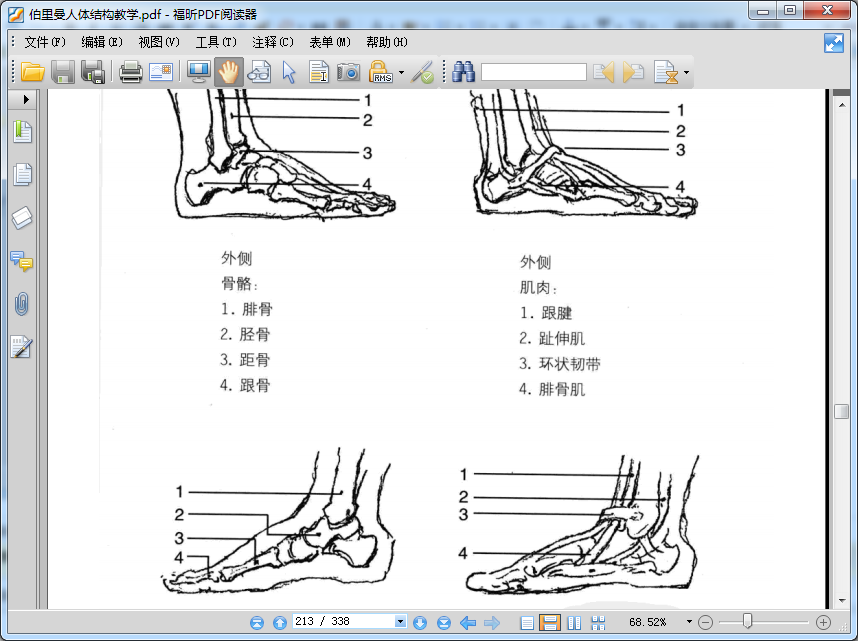Image resolution: width=858 pixels, height=641 pixels.
Task: Click the binoculars search icon
Action: click(463, 72)
